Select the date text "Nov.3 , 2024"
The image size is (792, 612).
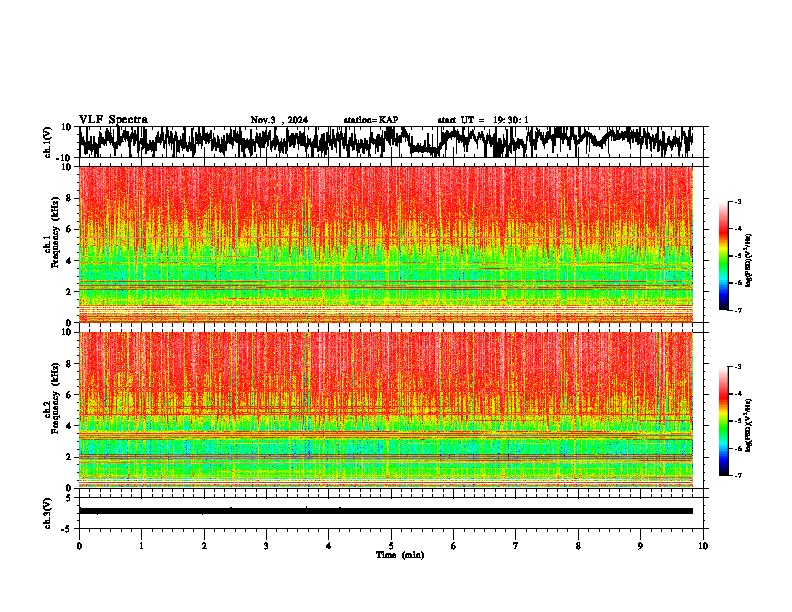point(279,120)
